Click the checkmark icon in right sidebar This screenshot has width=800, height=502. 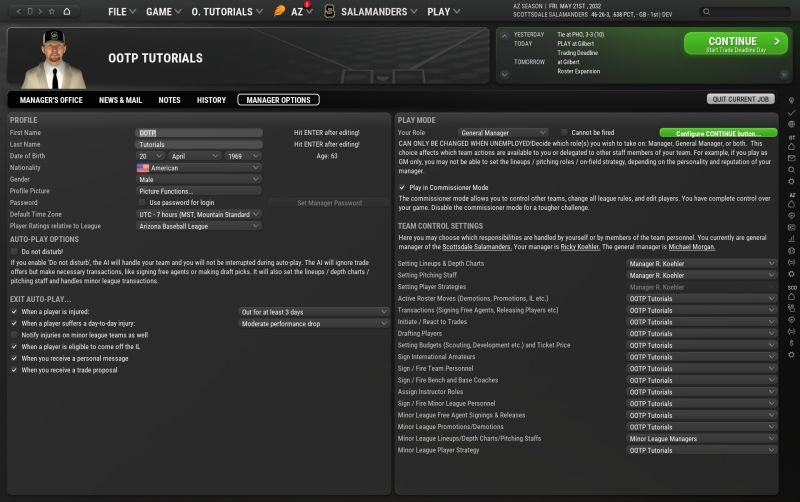[x=791, y=113]
